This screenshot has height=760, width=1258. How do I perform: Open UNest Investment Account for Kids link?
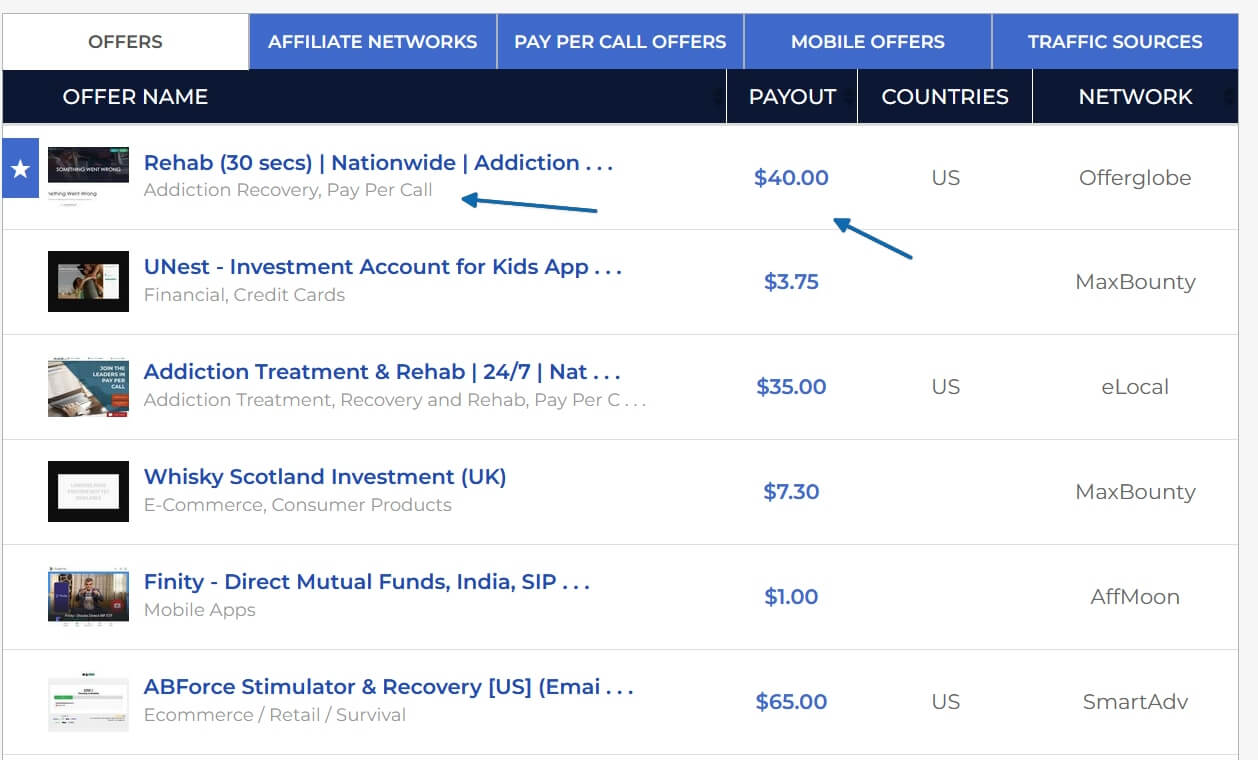pyautogui.click(x=383, y=267)
